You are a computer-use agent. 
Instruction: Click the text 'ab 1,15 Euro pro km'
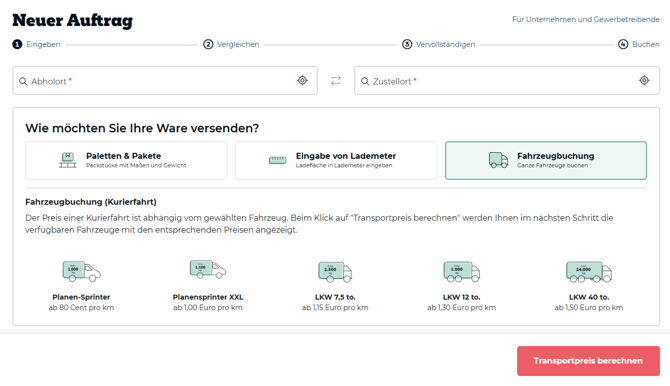pos(335,307)
